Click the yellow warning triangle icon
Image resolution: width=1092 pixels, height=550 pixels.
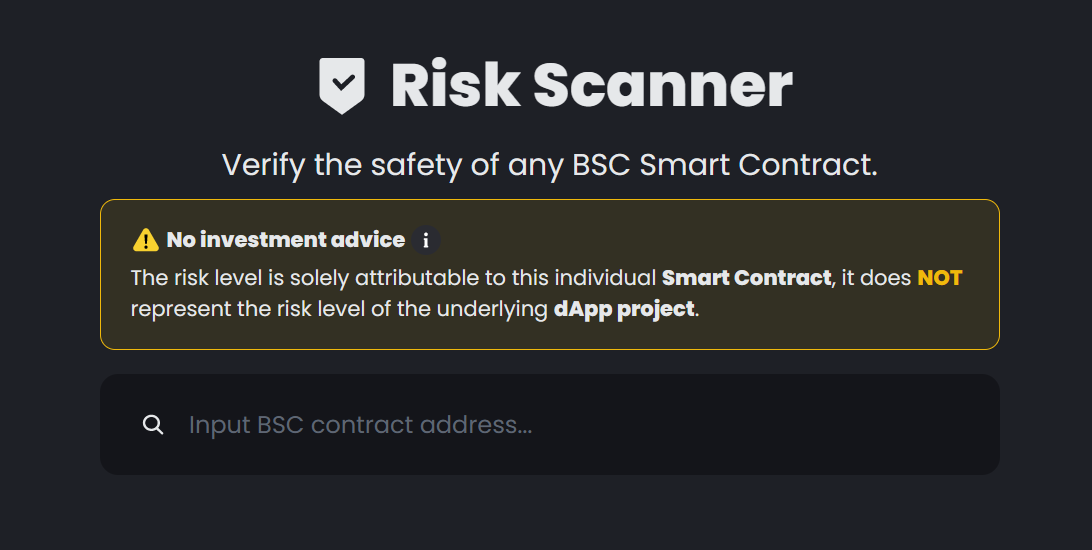point(146,240)
